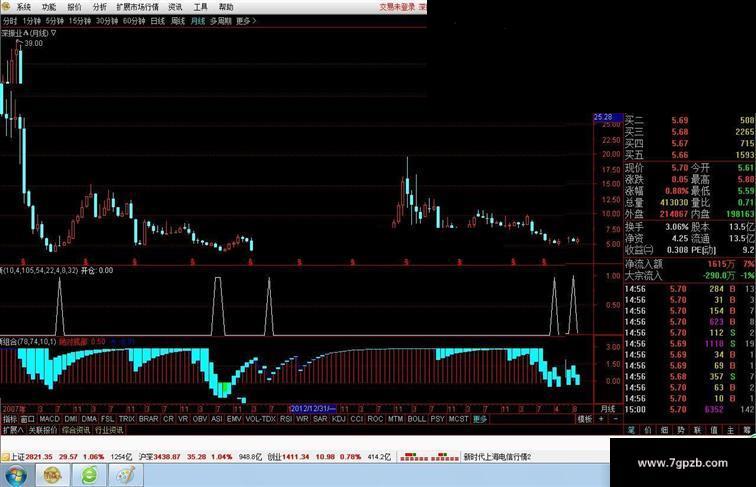Open the 扩展∧ expander tab

[13, 430]
